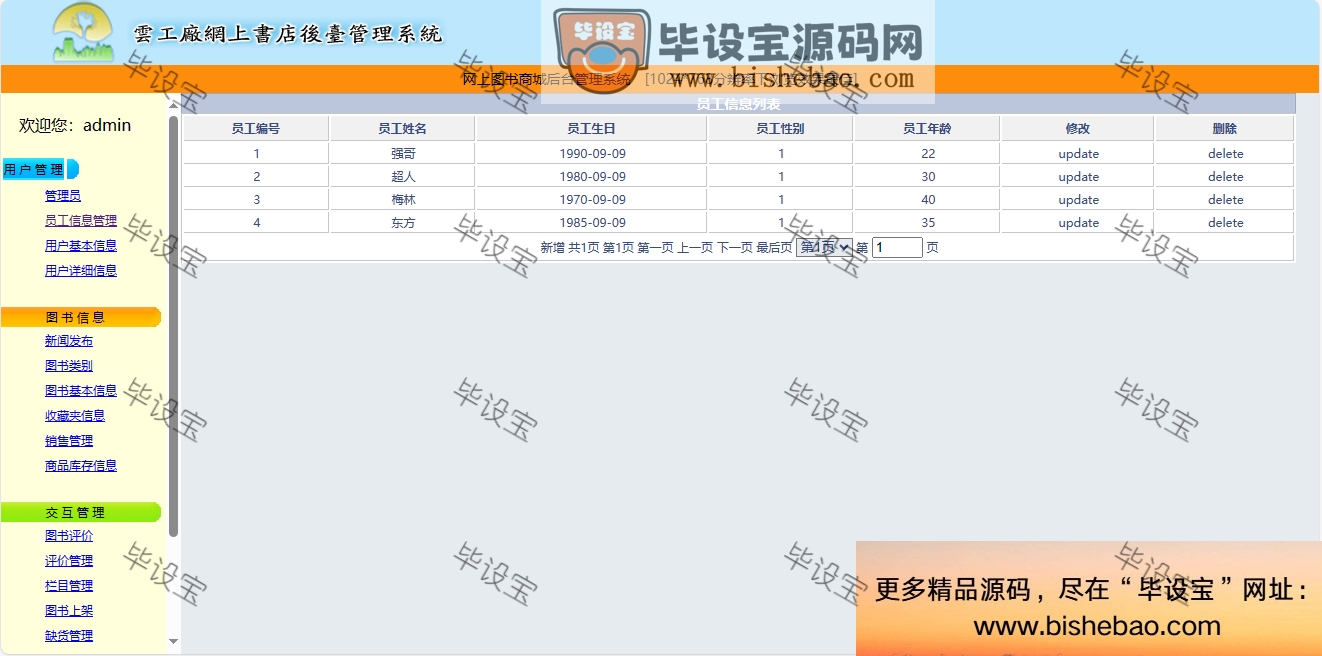Open 用户详细信息 in the sidebar

(81, 271)
